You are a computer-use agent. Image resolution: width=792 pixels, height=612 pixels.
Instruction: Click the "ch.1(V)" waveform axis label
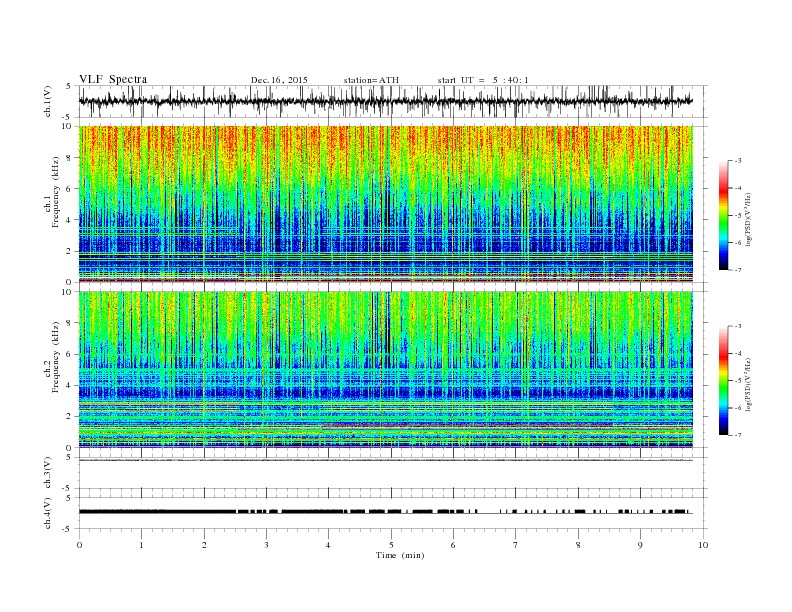coord(48,101)
